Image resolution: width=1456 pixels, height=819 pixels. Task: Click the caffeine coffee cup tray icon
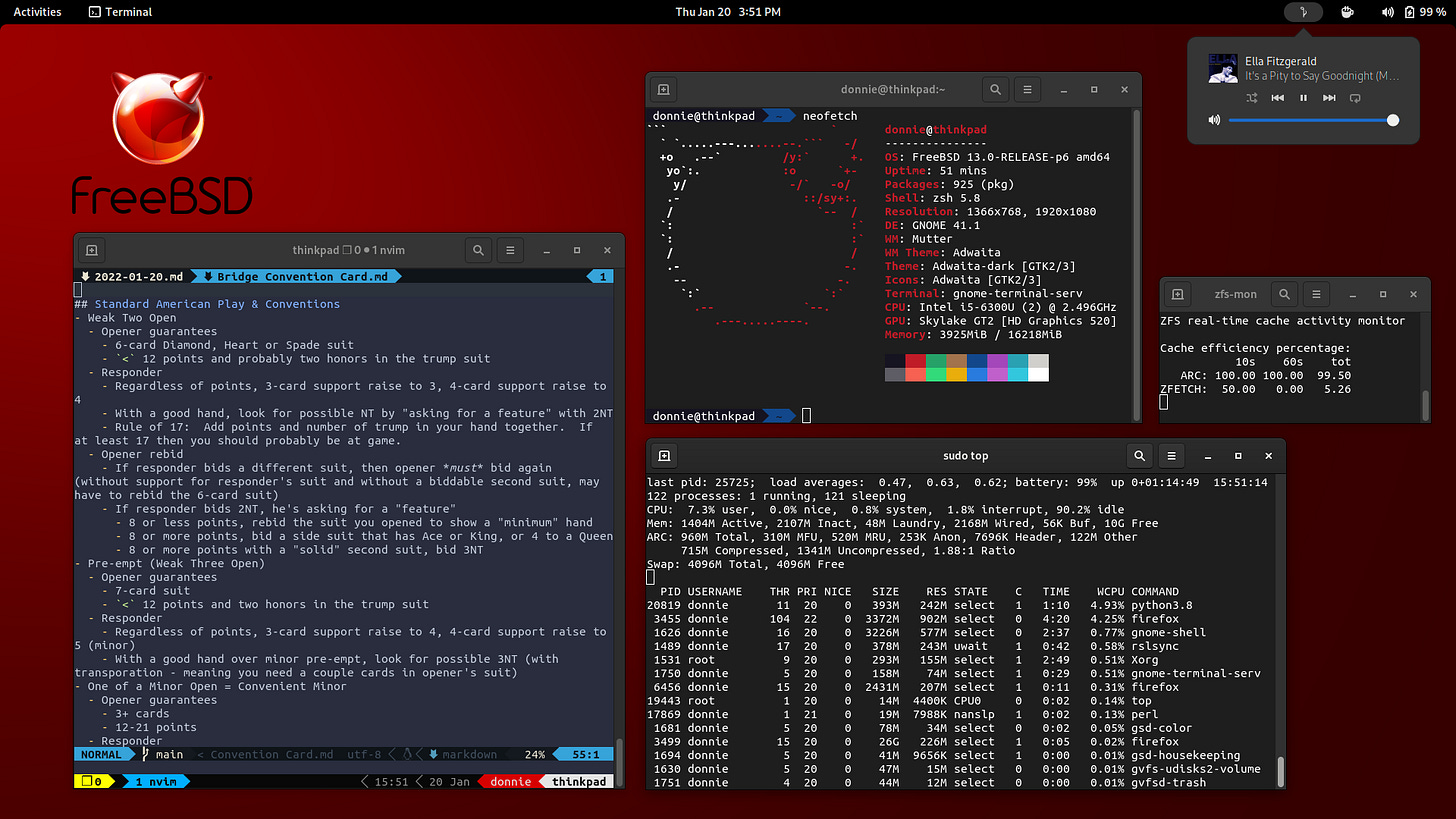click(x=1347, y=12)
